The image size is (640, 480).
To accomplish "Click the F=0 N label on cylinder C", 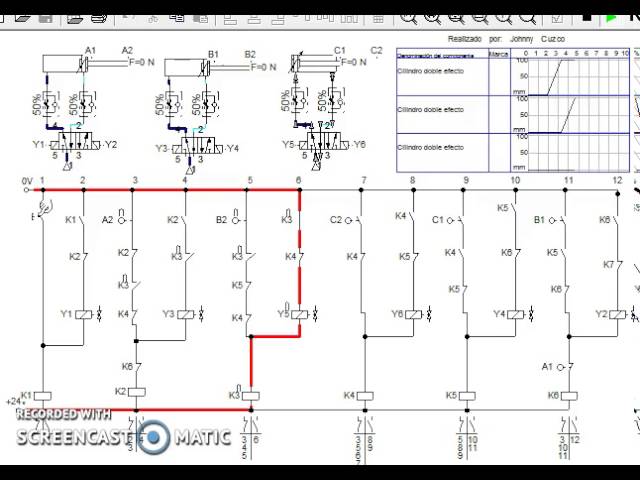I will [354, 62].
